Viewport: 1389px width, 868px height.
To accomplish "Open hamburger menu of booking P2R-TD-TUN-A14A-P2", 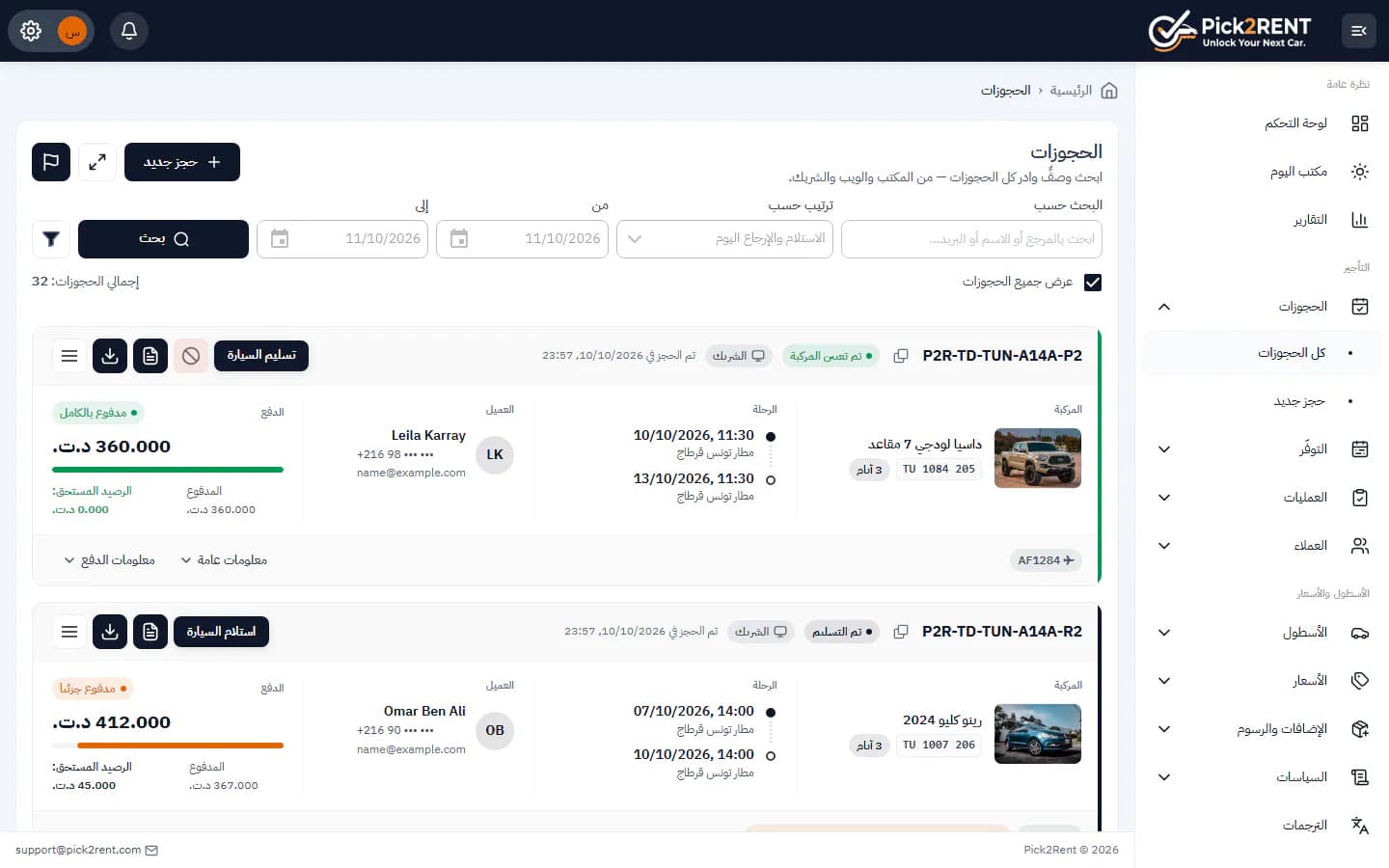I will coord(69,356).
